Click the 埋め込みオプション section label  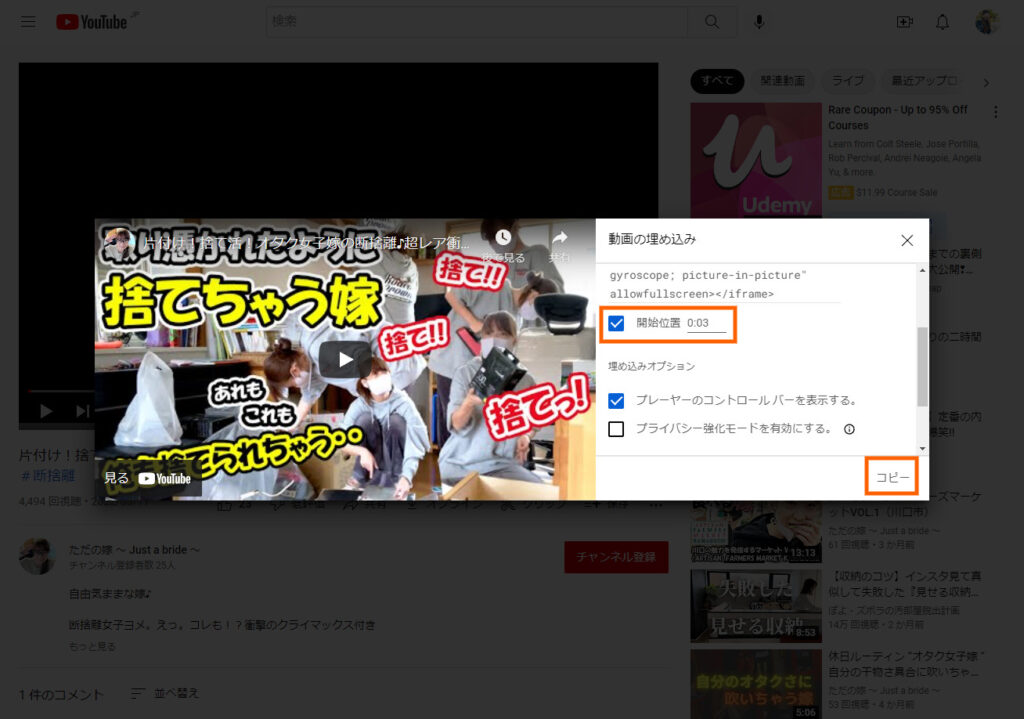(651, 366)
